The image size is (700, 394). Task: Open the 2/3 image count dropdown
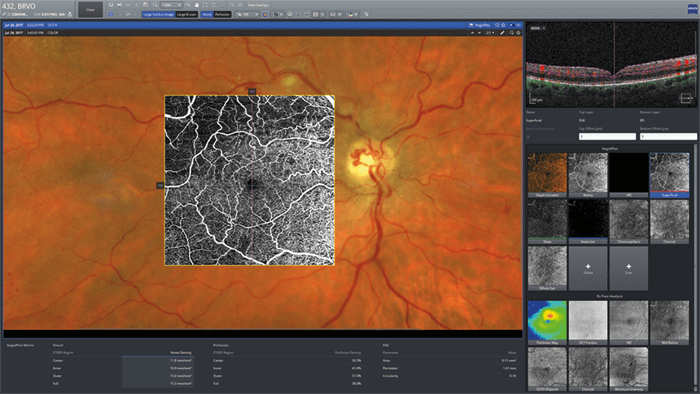tap(490, 33)
